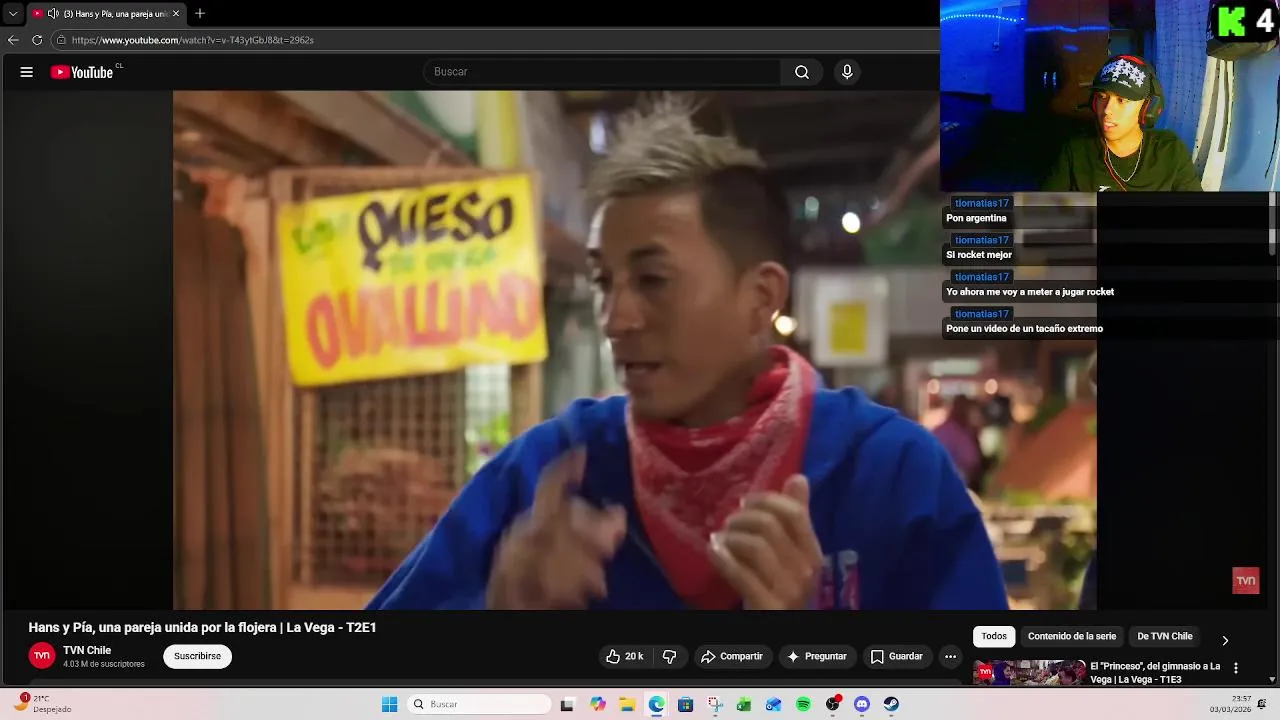Share the video with Compartir button

tap(732, 656)
